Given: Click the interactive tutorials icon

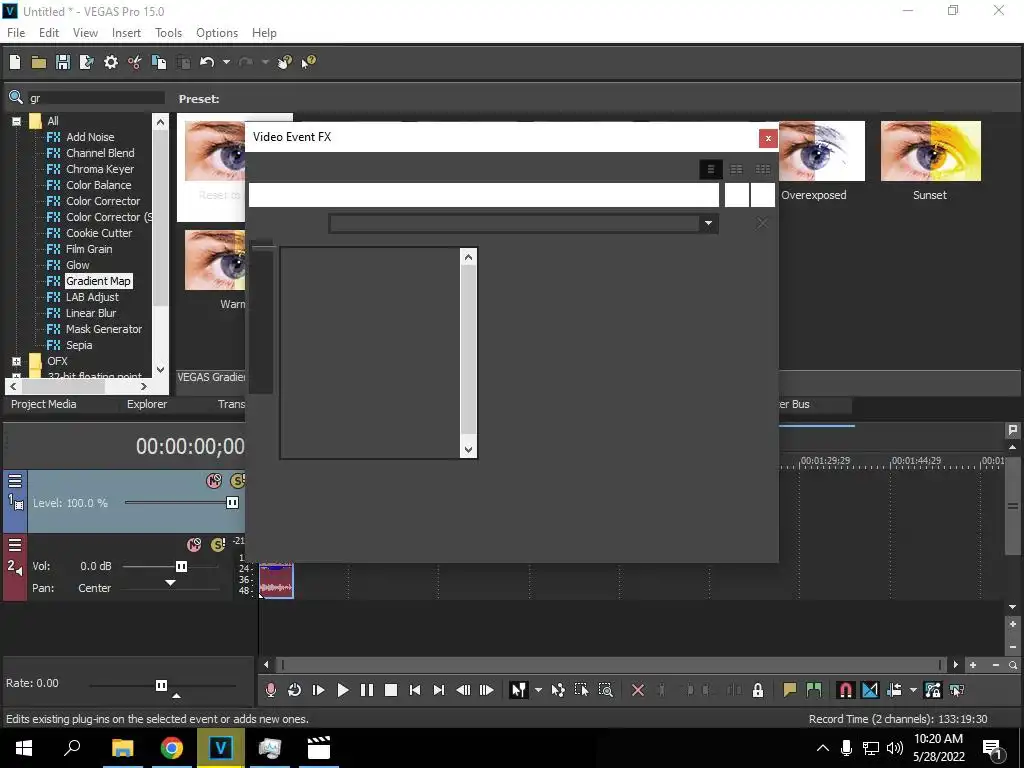Looking at the screenshot, I should [x=284, y=62].
